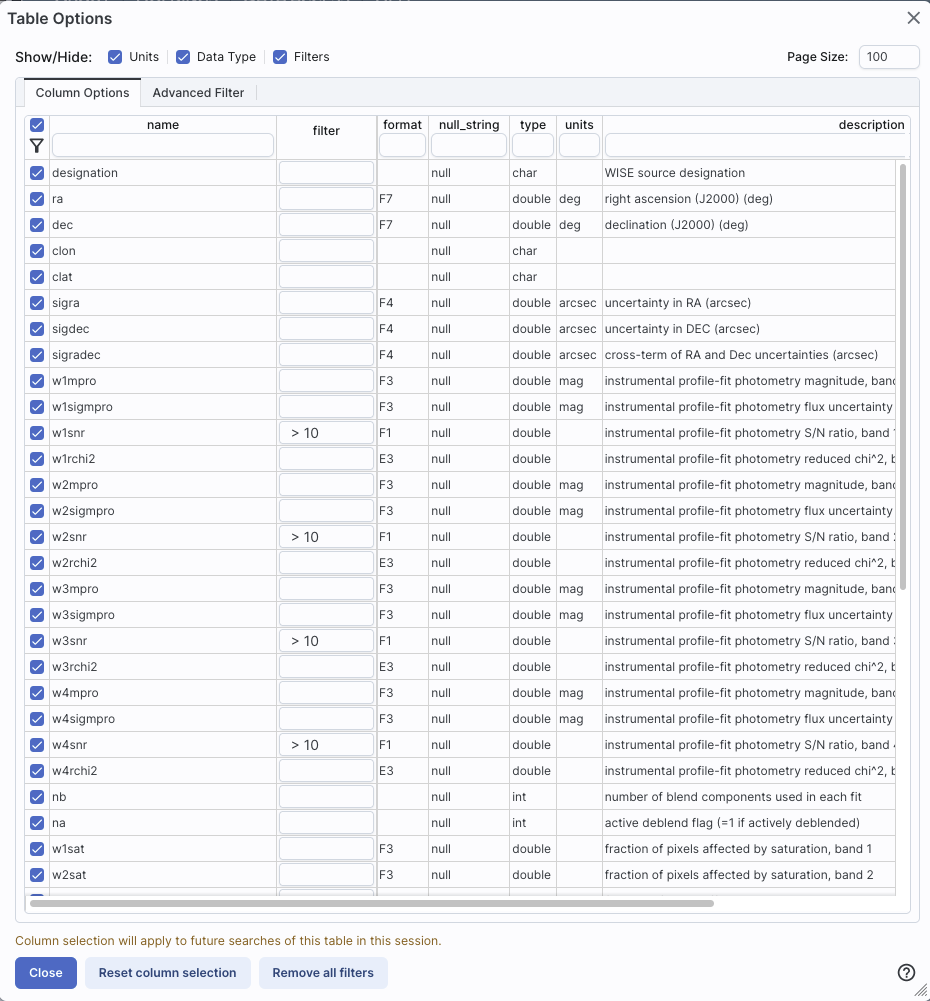This screenshot has height=1001, width=930.
Task: Close the Table Options dialog with X
Action: tap(913, 18)
